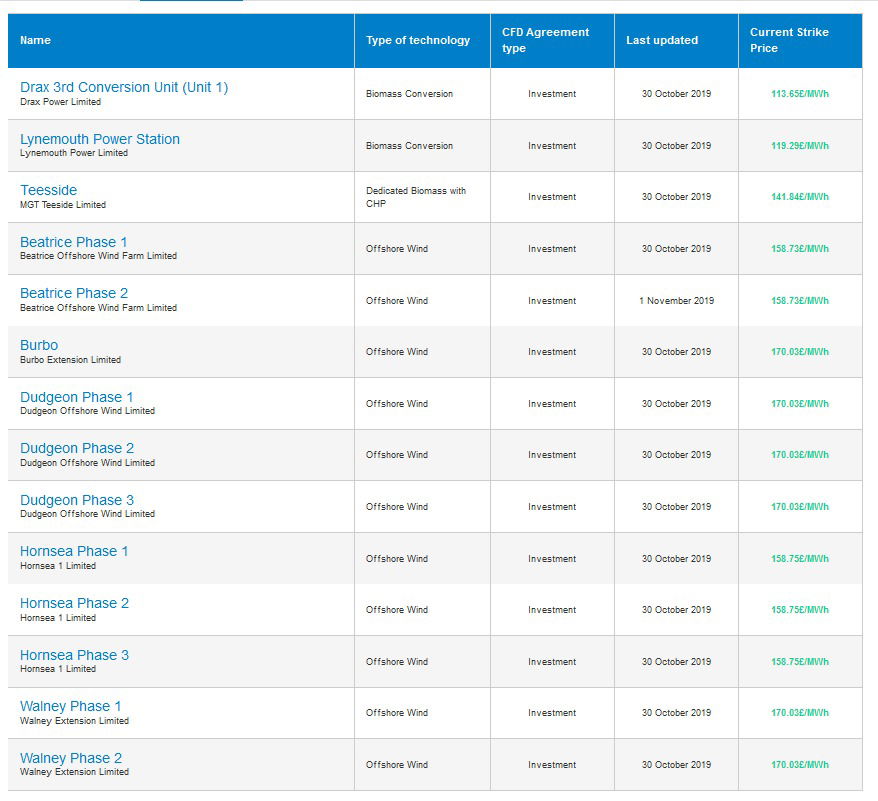Viewport: 878px width, 801px height.
Task: Click Biomass Conversion in the Drax row
Action: coord(409,94)
